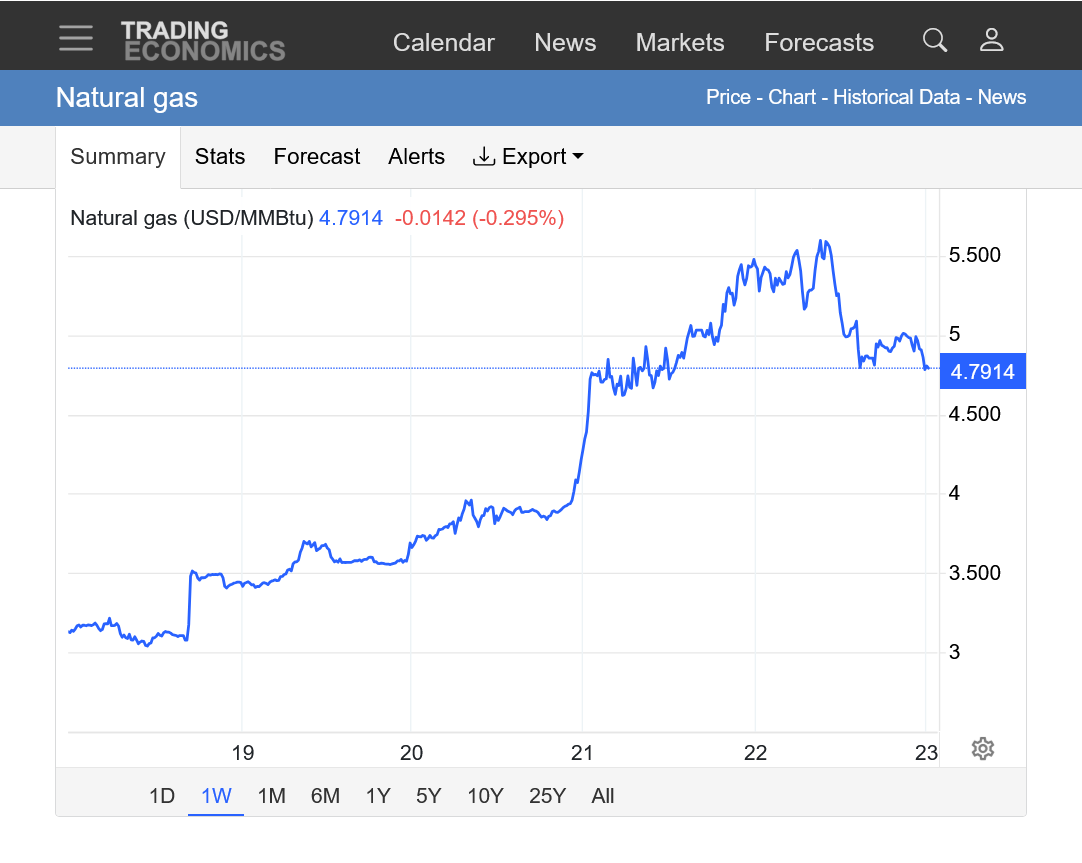Show the All time range
Viewport: 1082px width, 863px height.
pos(602,796)
